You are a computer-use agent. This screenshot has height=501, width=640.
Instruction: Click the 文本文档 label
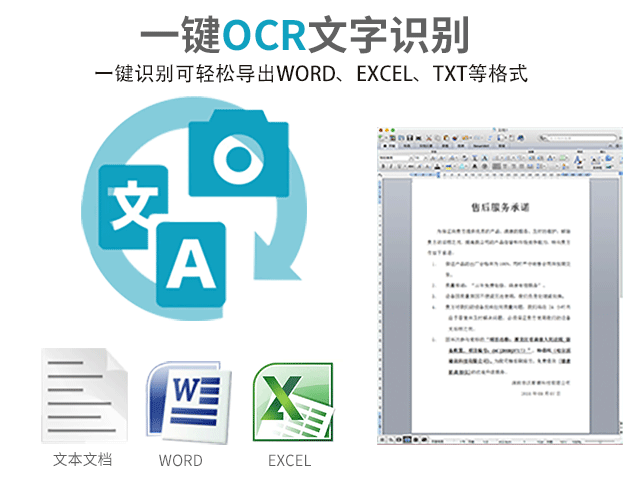click(x=83, y=460)
